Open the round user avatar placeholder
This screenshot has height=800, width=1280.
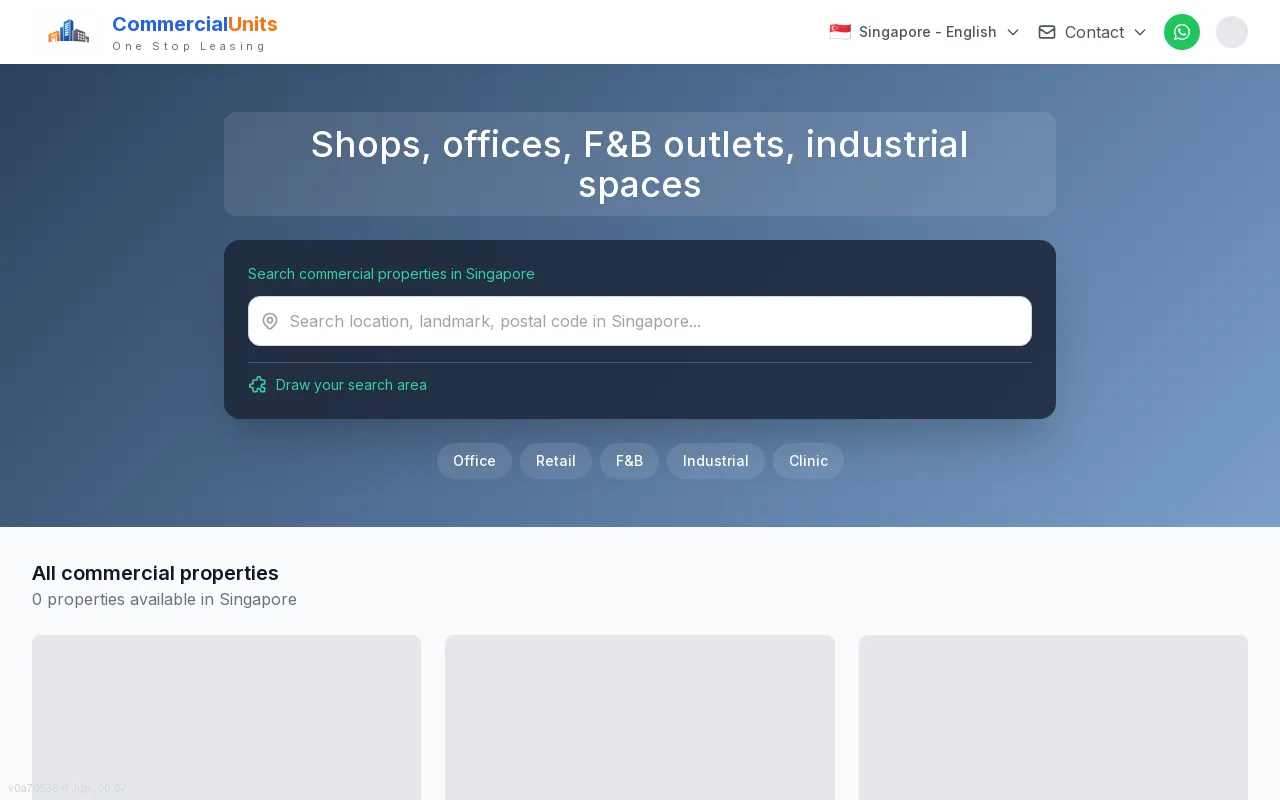click(x=1232, y=32)
